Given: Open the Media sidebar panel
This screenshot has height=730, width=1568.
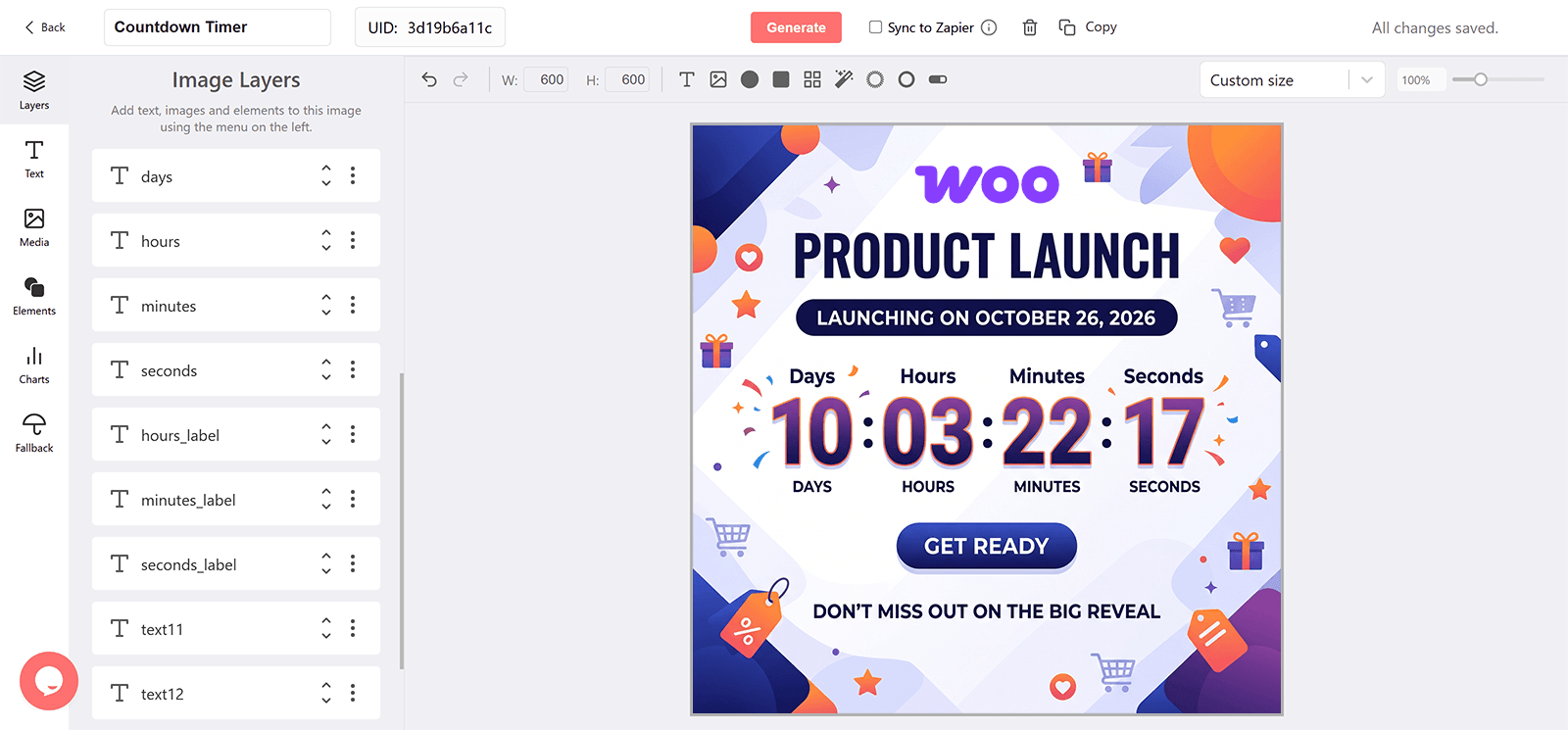Looking at the screenshot, I should click(x=34, y=227).
